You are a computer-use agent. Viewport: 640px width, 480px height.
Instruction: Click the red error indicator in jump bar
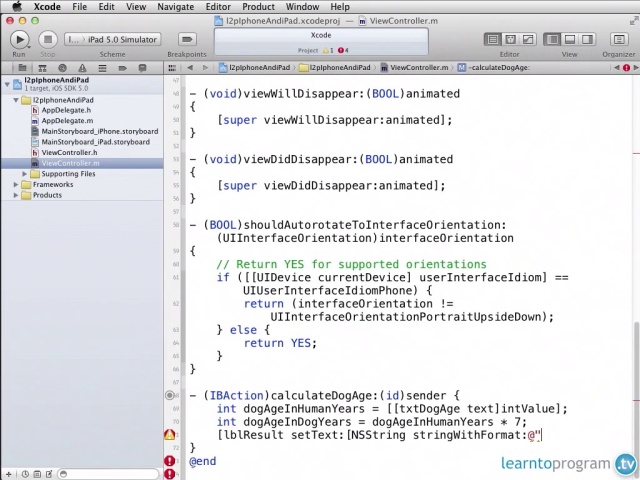pyautogui.click(x=626, y=68)
